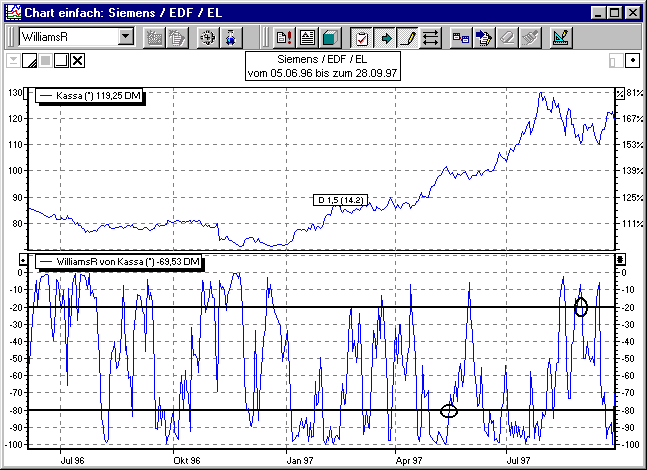This screenshot has height=470, width=647.
Task: Click the double horizontal arrows icon
Action: (431, 38)
